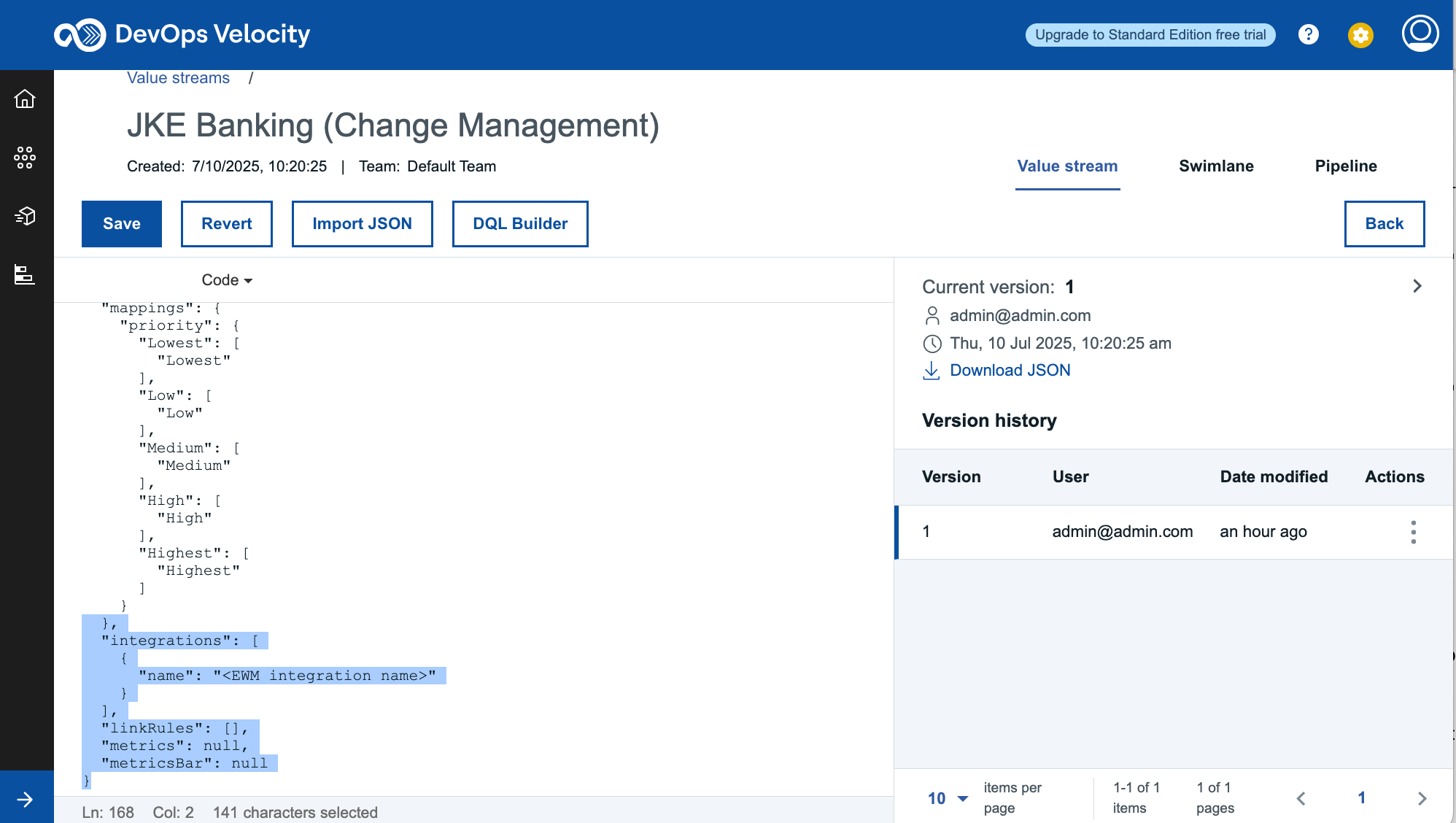Click the Save button
1456x823 pixels.
[x=122, y=224]
